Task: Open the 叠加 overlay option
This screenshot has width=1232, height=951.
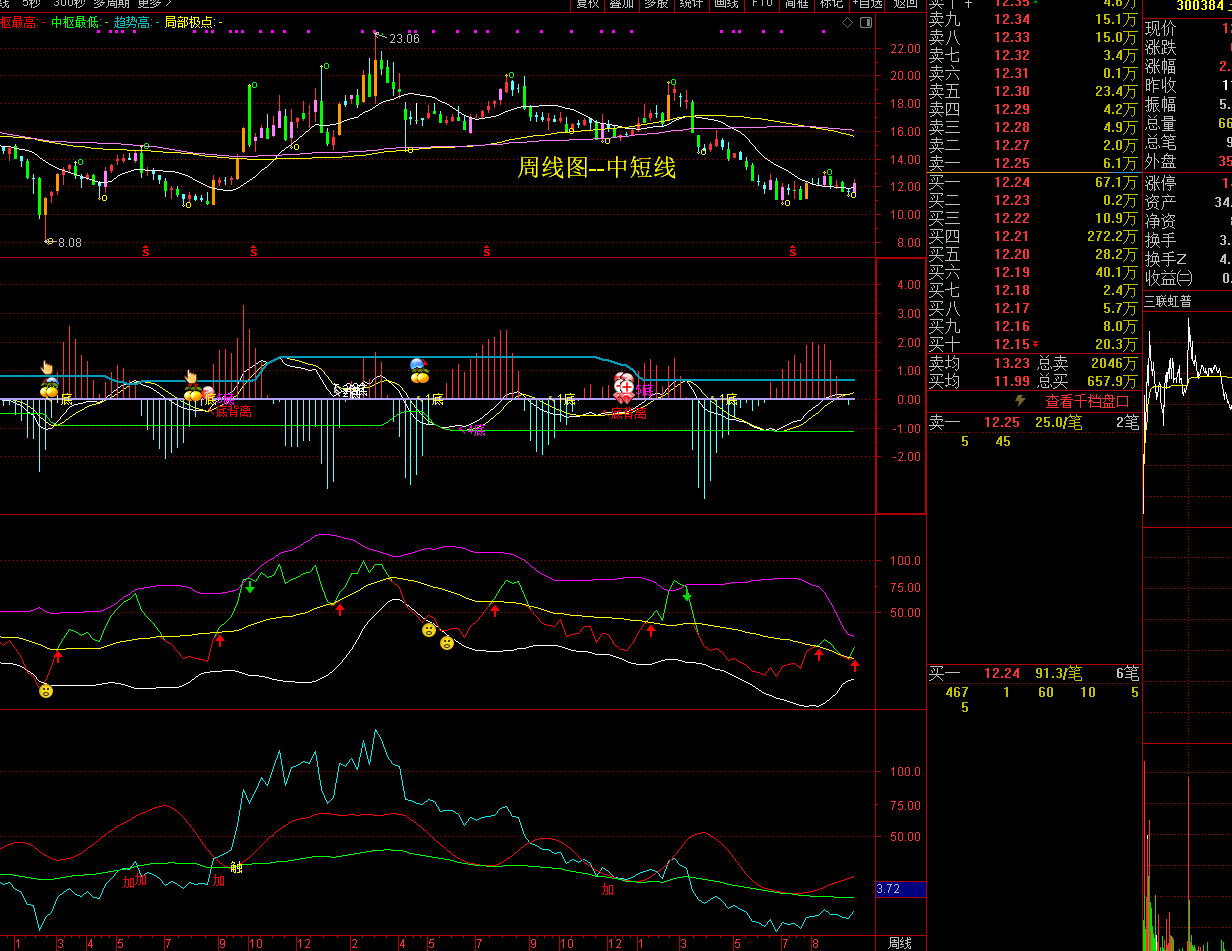Action: coord(622,4)
